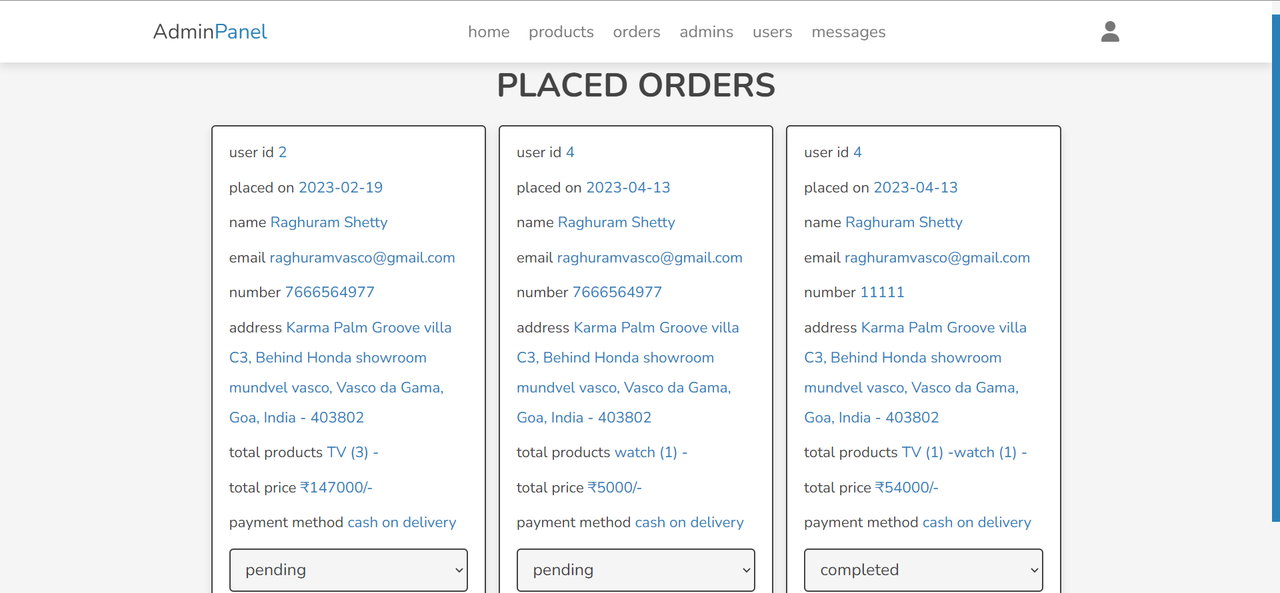Click placed on date 2023-02-19
Screen dimensions: 1280x593
pyautogui.click(x=341, y=187)
